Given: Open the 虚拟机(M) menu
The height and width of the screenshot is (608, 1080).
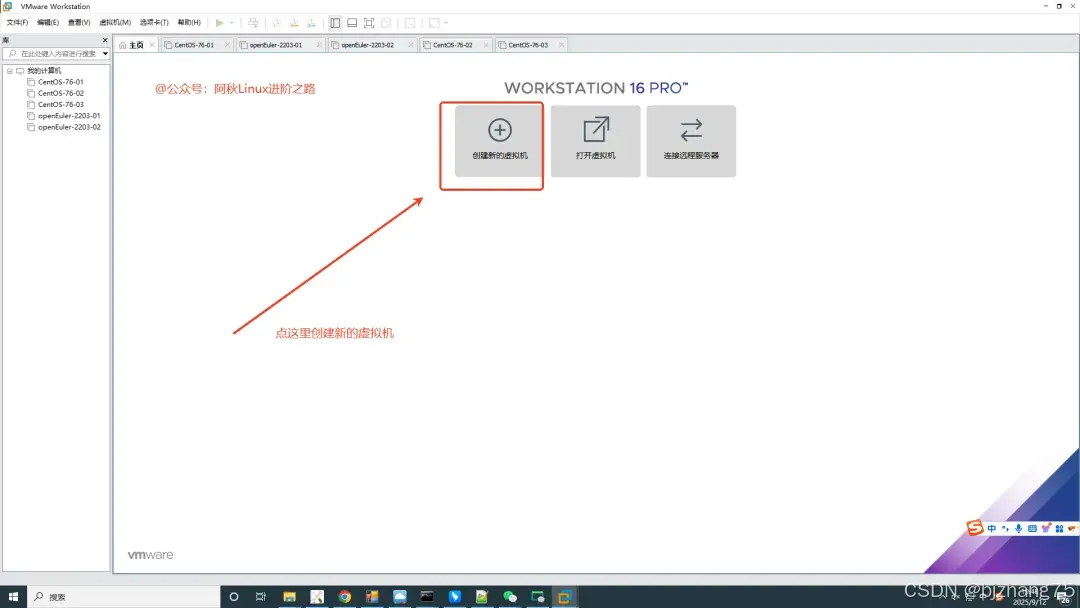Looking at the screenshot, I should pyautogui.click(x=115, y=23).
